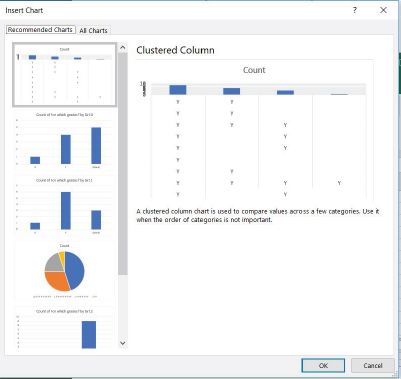Dismiss the dialog with Cancel
Screen dimensions: 401x379
(373, 365)
